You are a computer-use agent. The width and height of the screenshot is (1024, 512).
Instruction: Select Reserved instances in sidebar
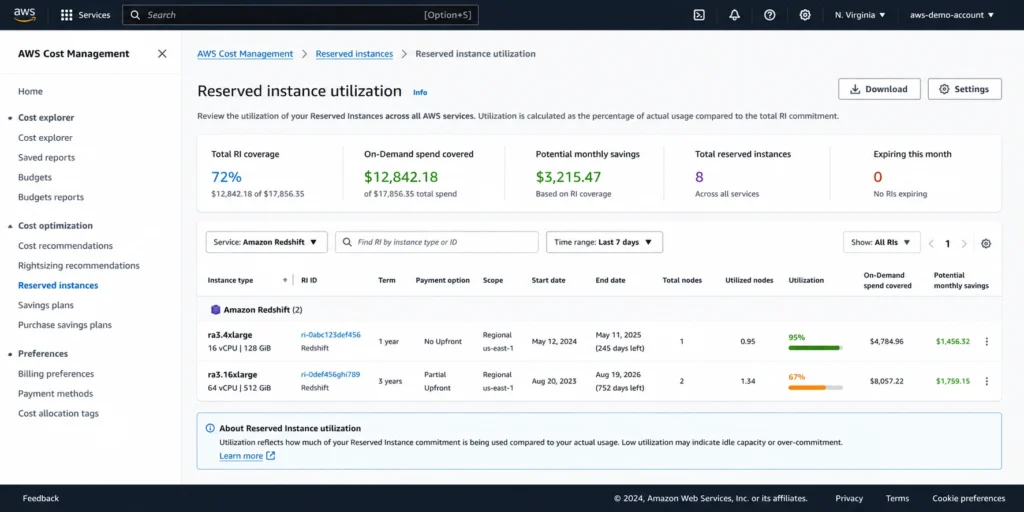pos(58,285)
